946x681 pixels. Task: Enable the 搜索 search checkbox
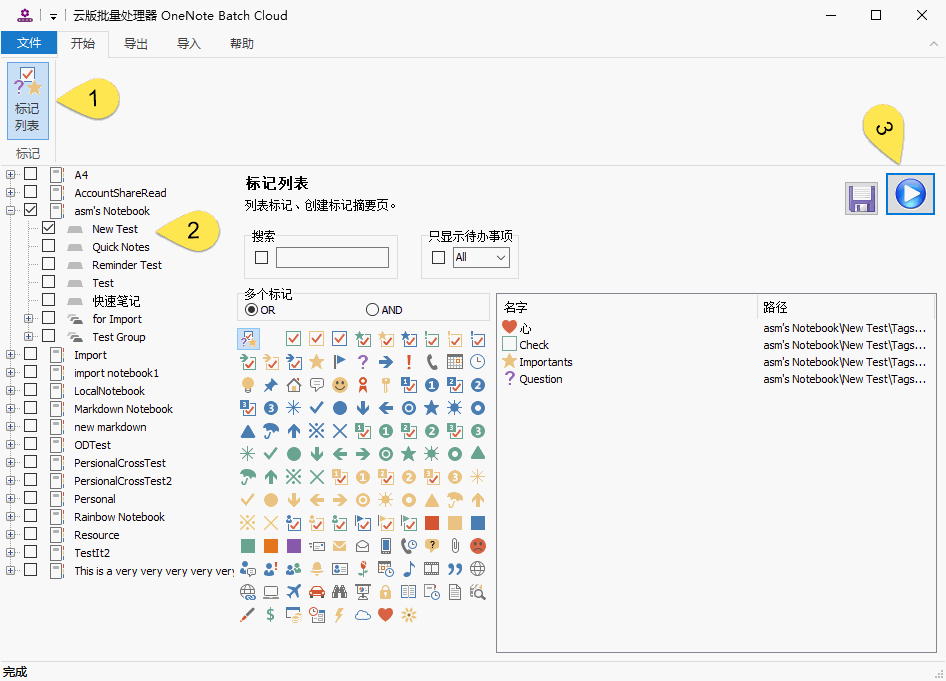click(x=261, y=258)
